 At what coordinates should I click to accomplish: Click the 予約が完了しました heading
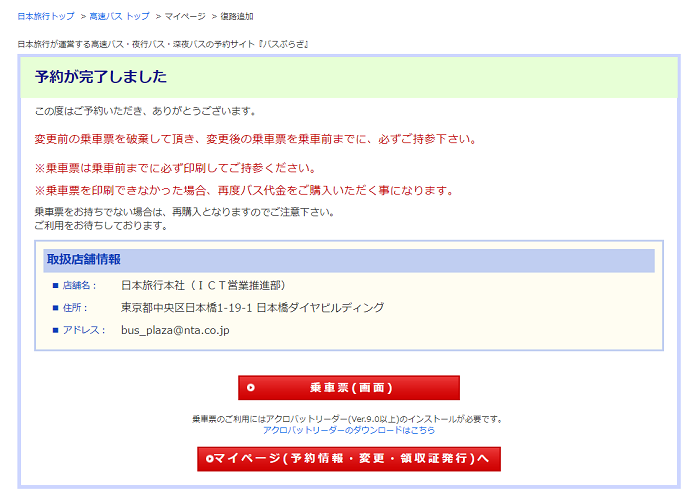[100, 77]
